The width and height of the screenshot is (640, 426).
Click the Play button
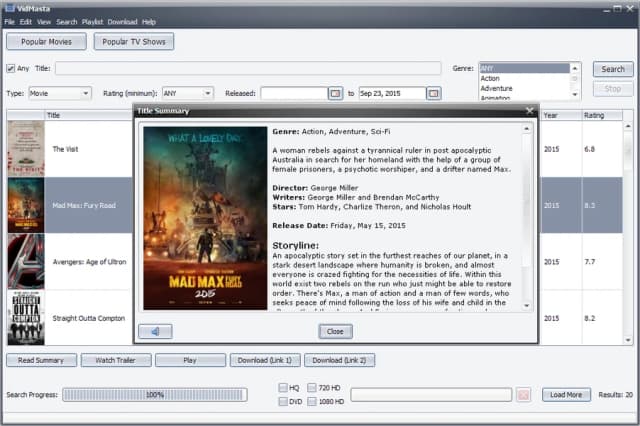[190, 360]
